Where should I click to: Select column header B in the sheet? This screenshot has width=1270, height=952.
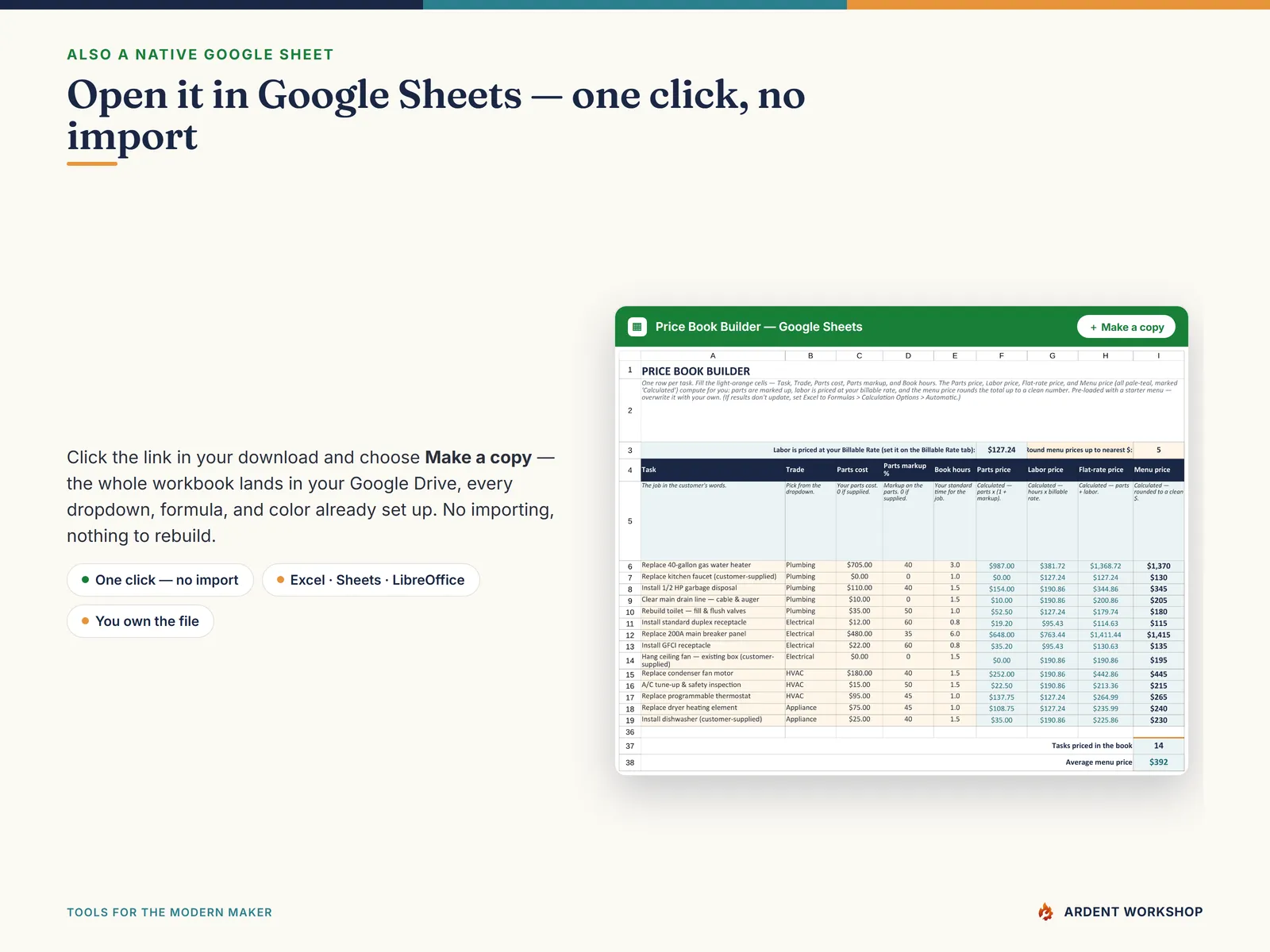click(x=810, y=355)
